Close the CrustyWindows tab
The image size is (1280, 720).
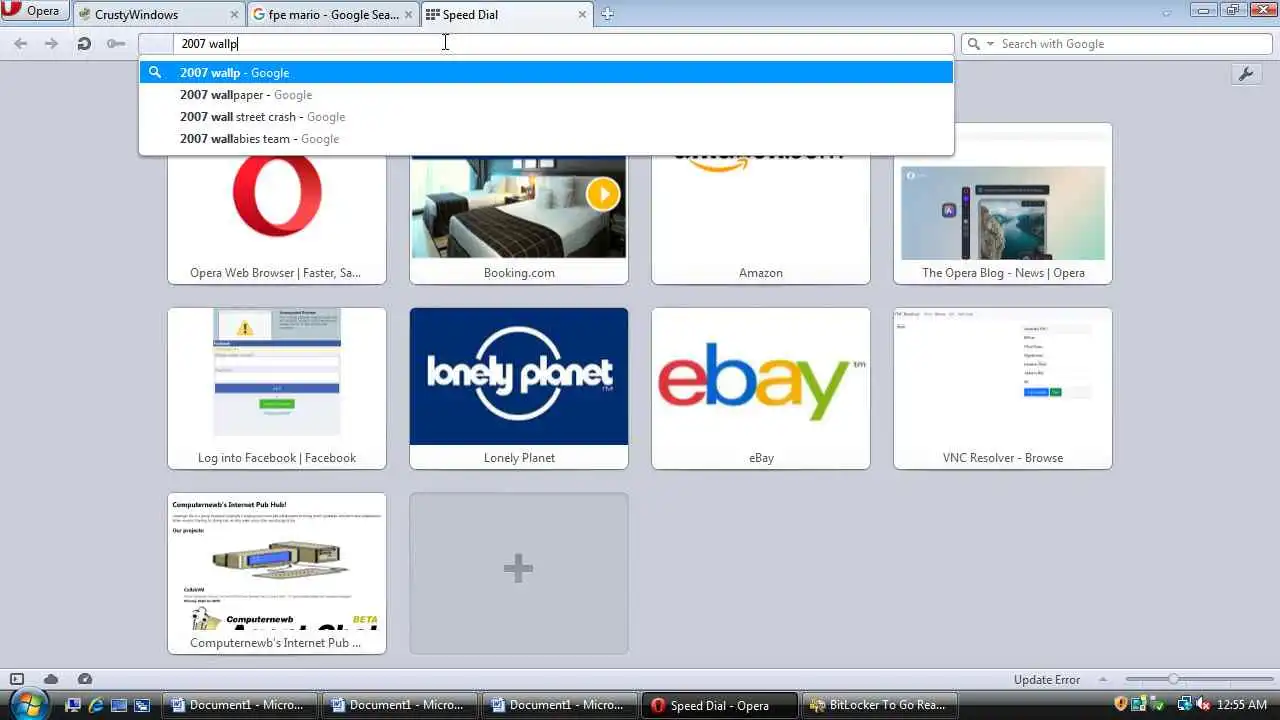click(235, 15)
